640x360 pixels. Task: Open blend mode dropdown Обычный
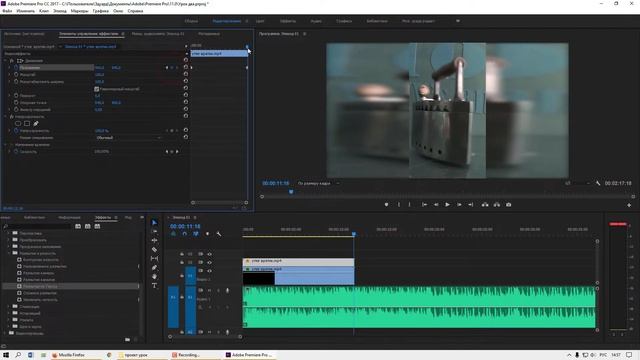pyautogui.click(x=128, y=138)
